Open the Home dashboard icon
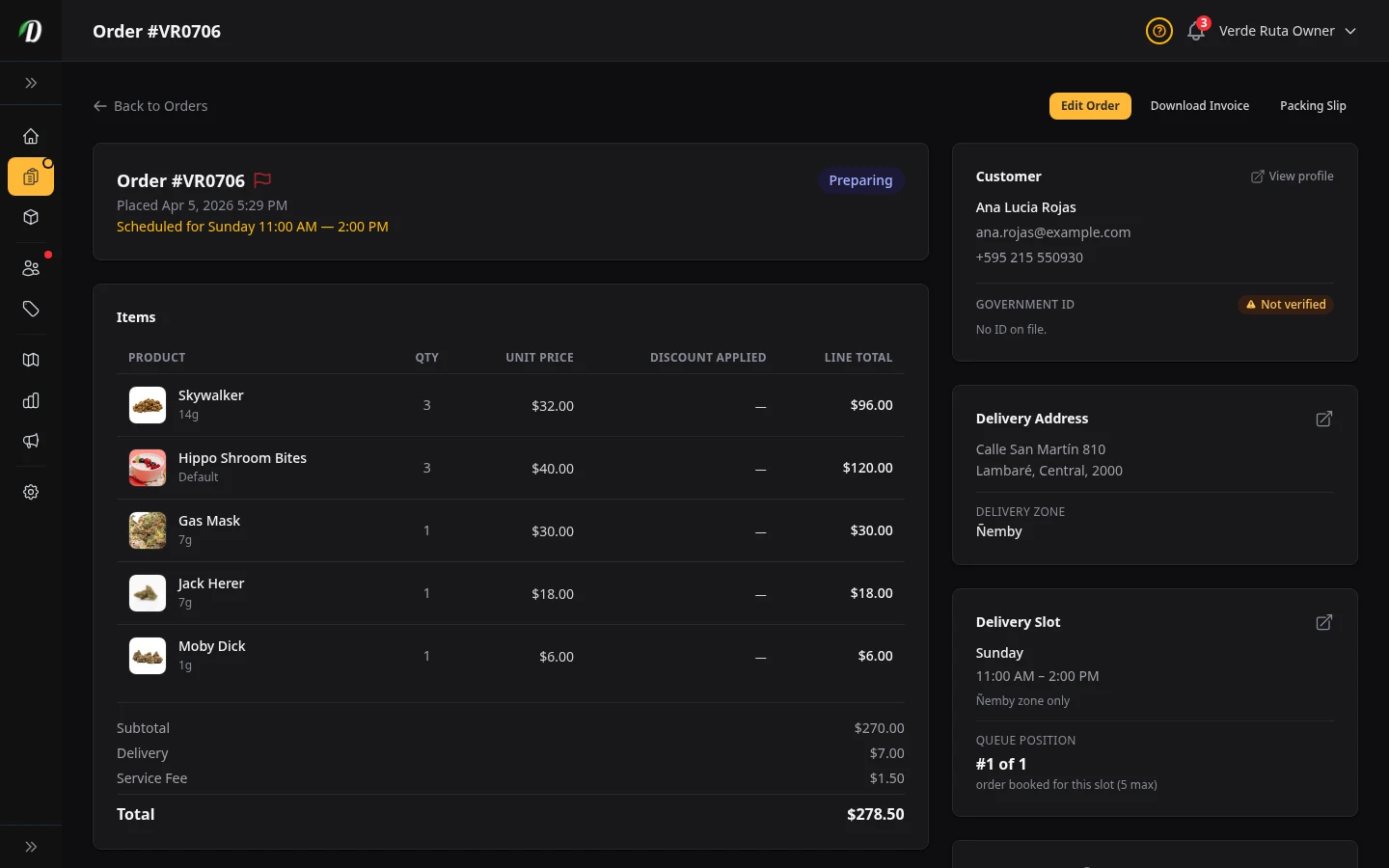 pos(31,136)
